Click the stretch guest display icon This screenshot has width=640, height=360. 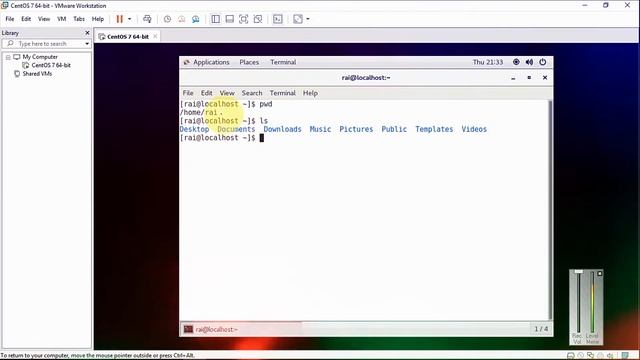(x=298, y=19)
